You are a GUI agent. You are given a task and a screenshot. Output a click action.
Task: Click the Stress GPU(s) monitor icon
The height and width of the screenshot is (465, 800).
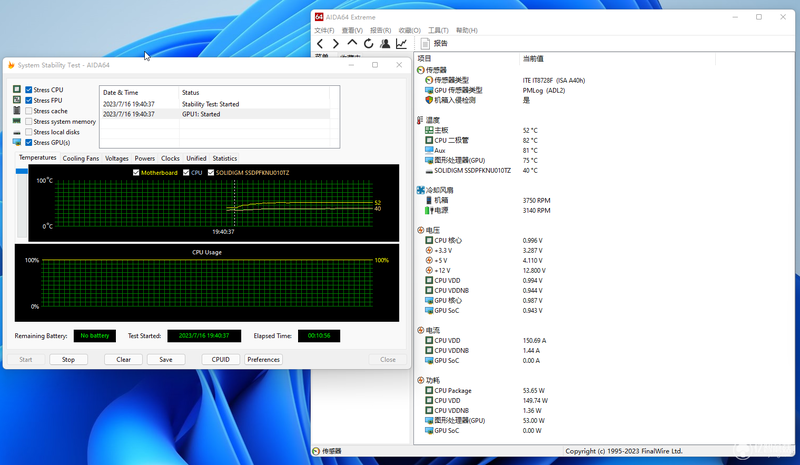point(17,142)
